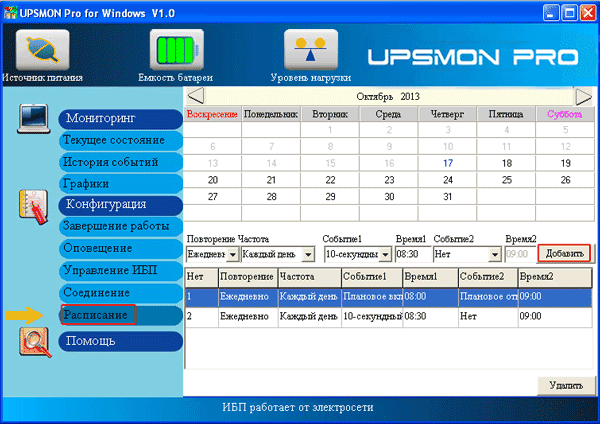The image size is (600, 424).
Task: Click the Событие2 column header
Action: [x=488, y=277]
